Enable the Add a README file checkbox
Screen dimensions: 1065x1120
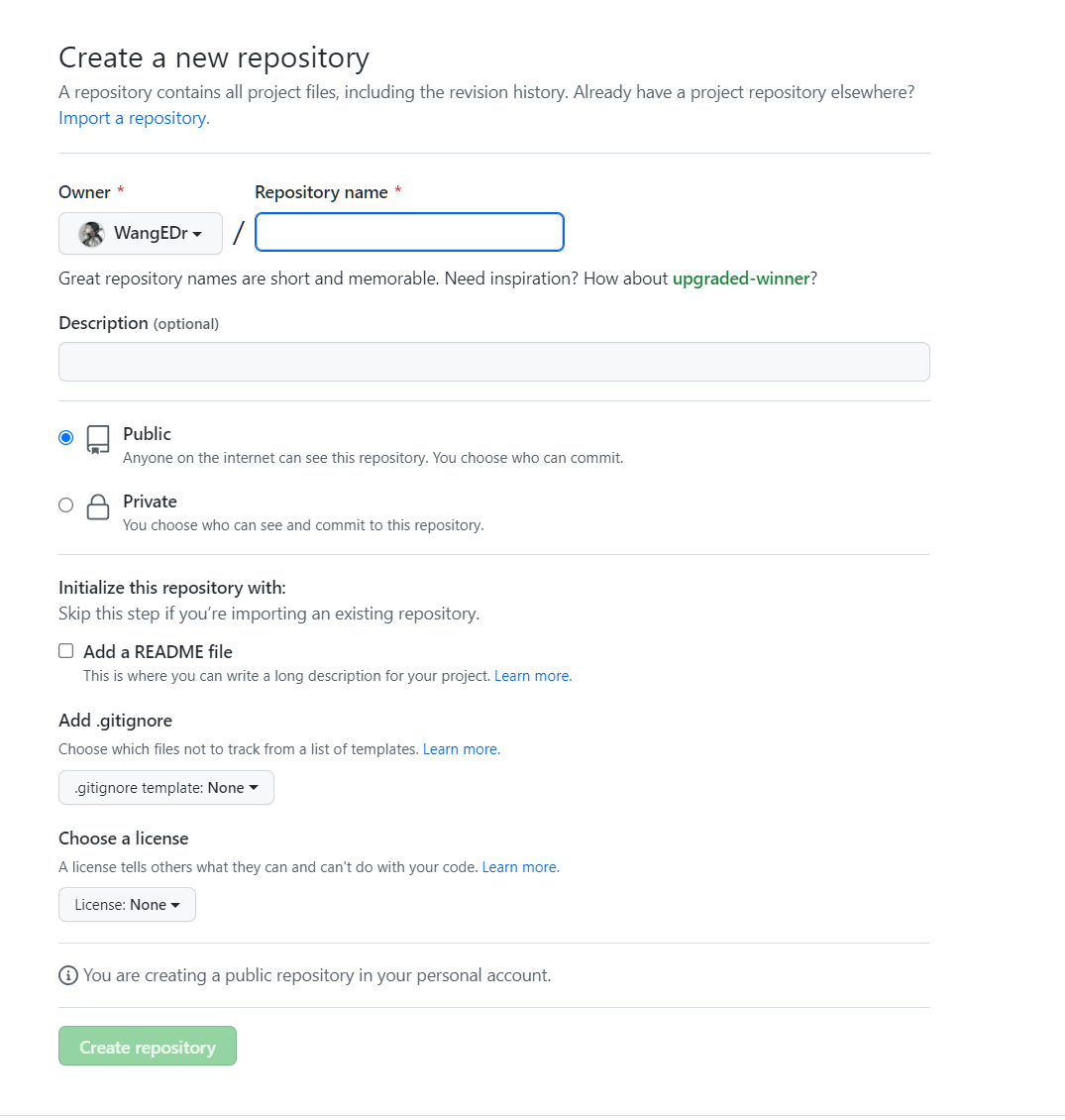[x=66, y=651]
